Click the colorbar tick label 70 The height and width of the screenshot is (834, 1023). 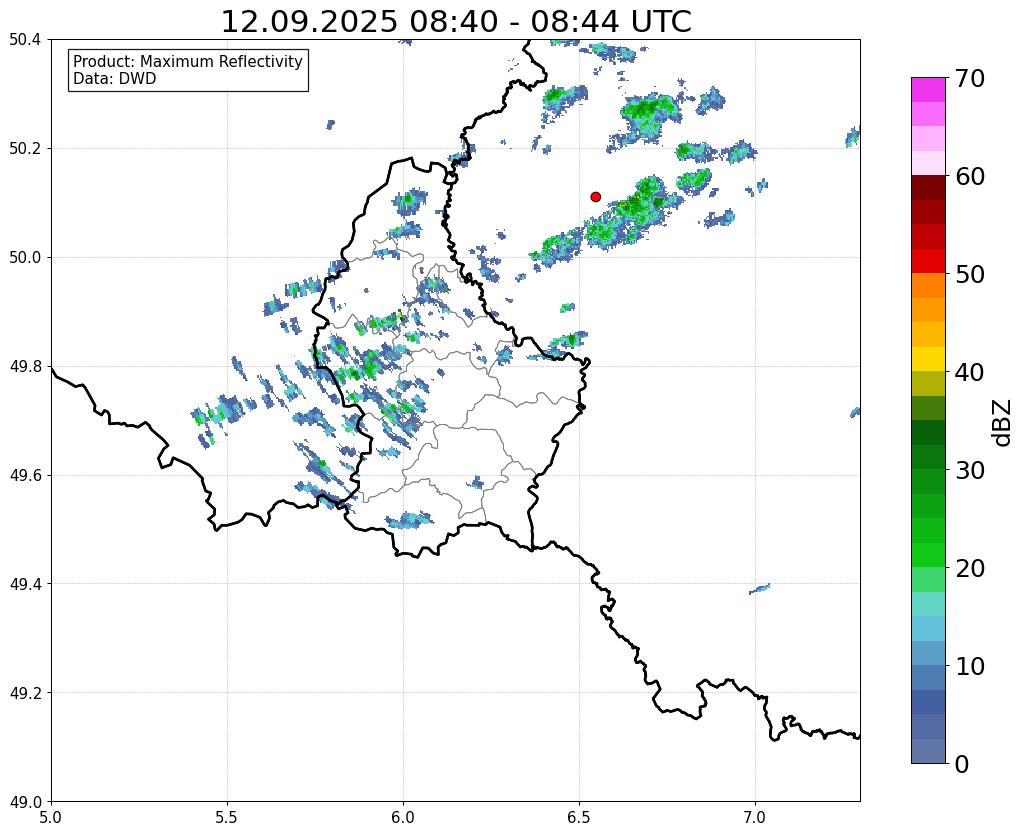tap(970, 78)
